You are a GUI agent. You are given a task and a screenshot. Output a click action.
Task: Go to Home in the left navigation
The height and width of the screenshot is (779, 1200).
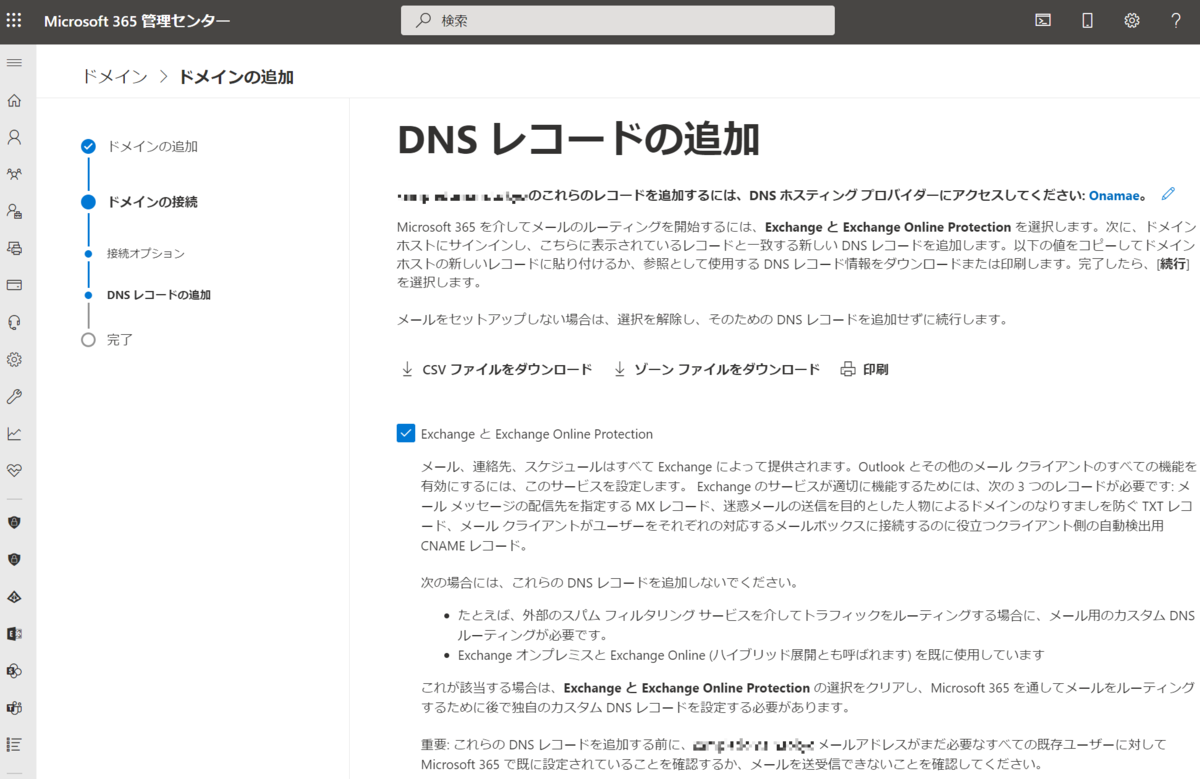[x=14, y=100]
